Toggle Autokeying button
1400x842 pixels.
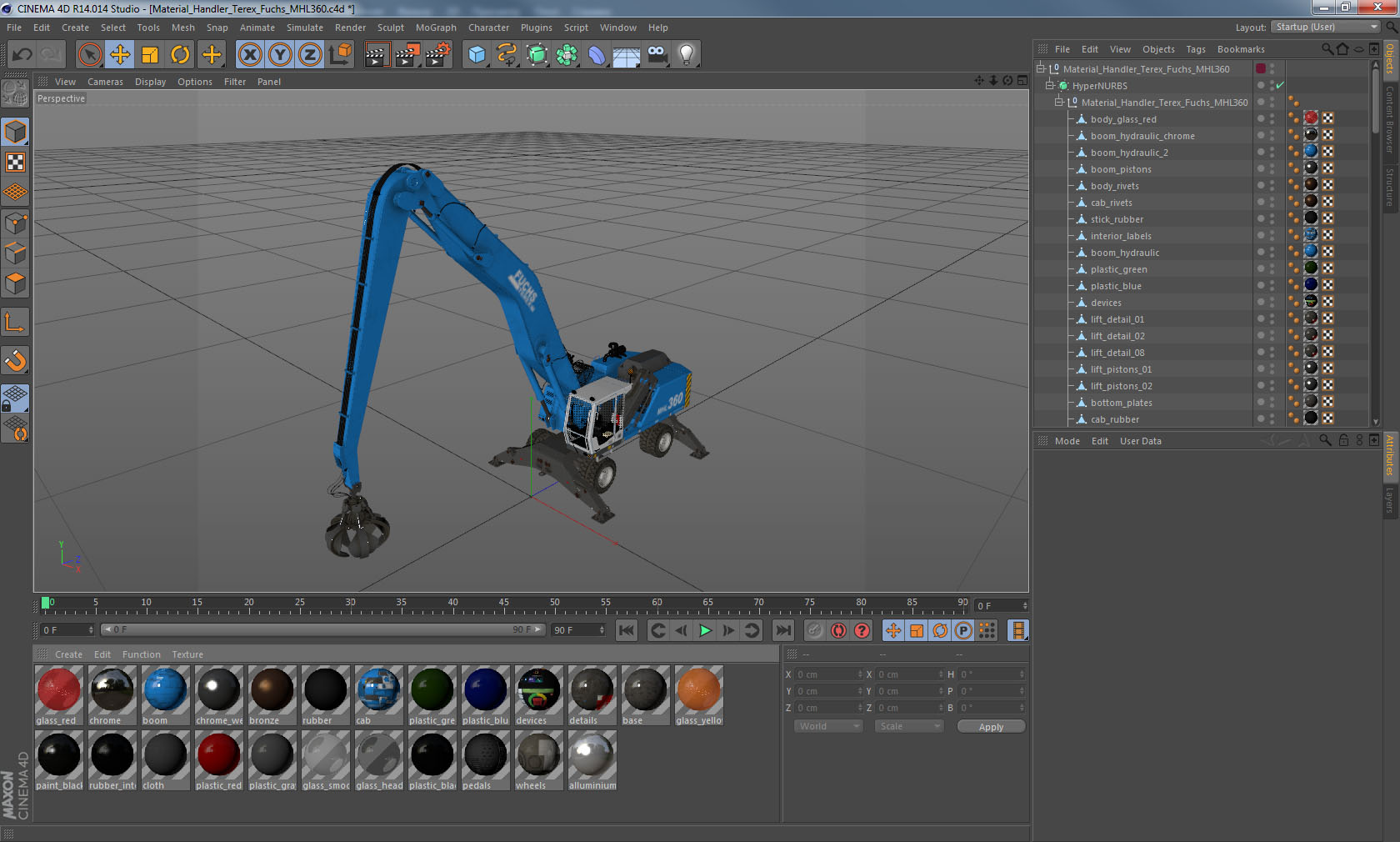click(838, 630)
